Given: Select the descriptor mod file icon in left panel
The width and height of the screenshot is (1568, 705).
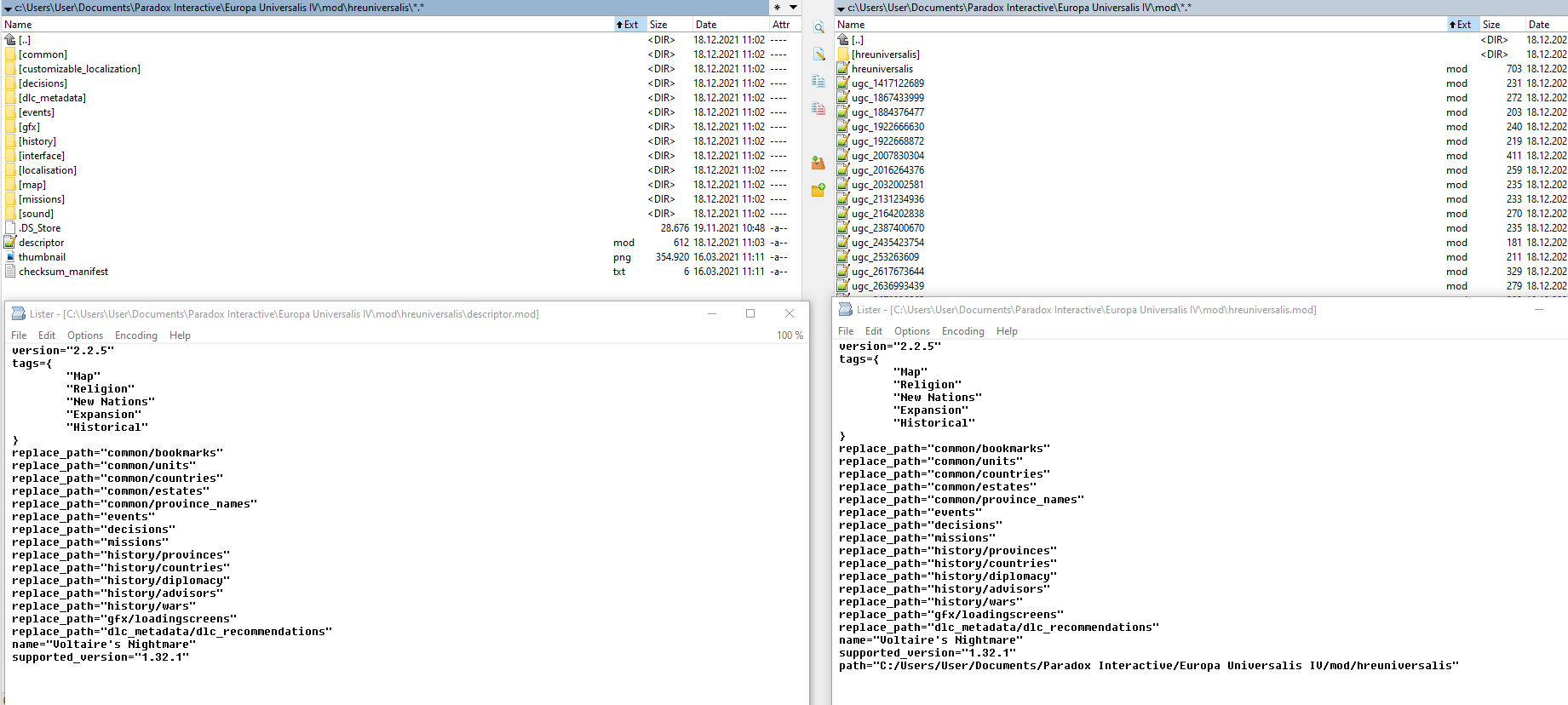Looking at the screenshot, I should (x=10, y=243).
